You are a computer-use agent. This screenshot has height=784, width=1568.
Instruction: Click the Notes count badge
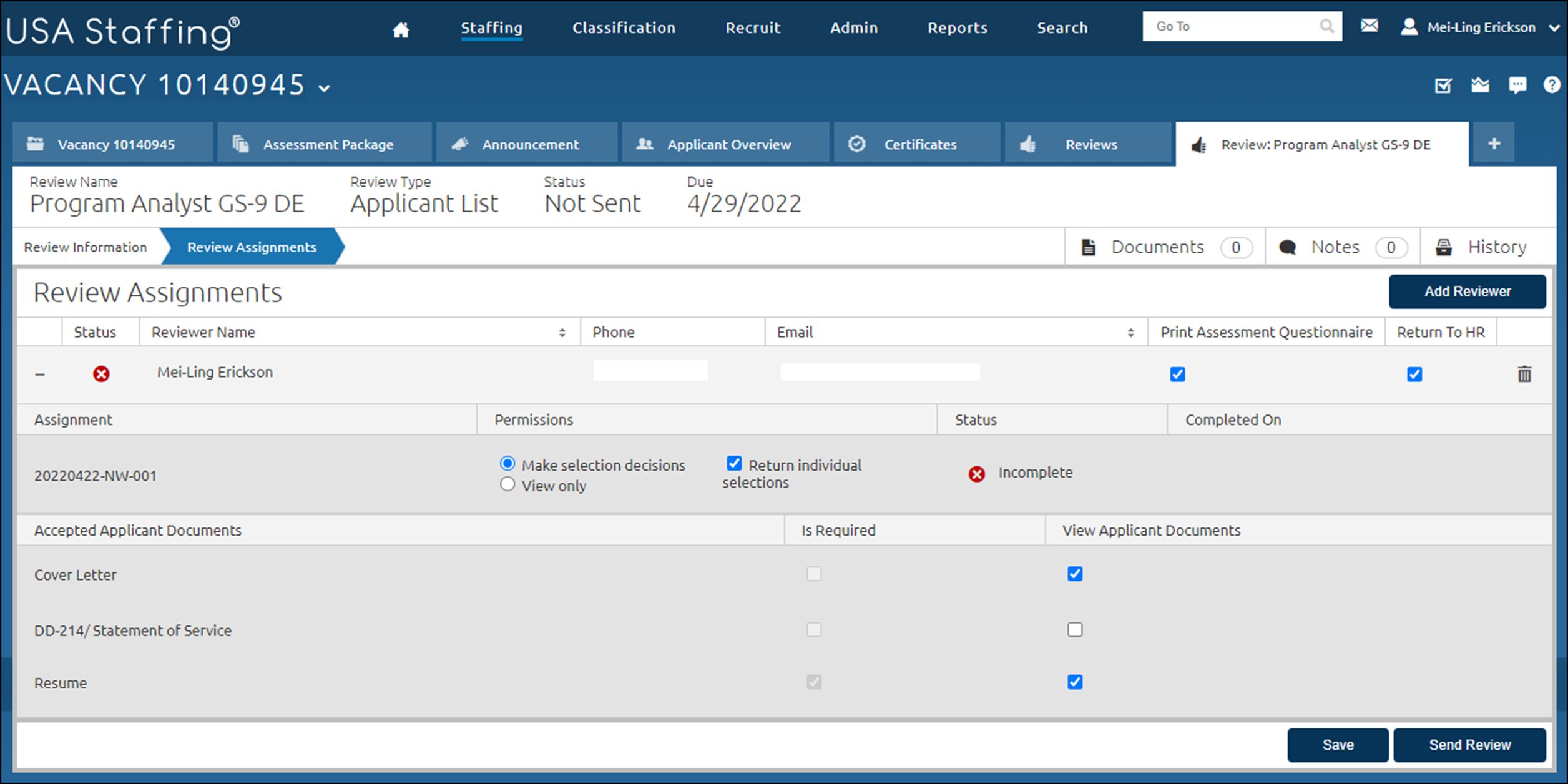pyautogui.click(x=1391, y=248)
